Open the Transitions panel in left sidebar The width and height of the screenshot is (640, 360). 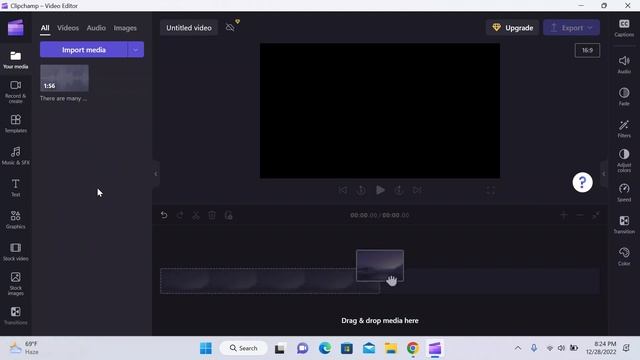16,316
